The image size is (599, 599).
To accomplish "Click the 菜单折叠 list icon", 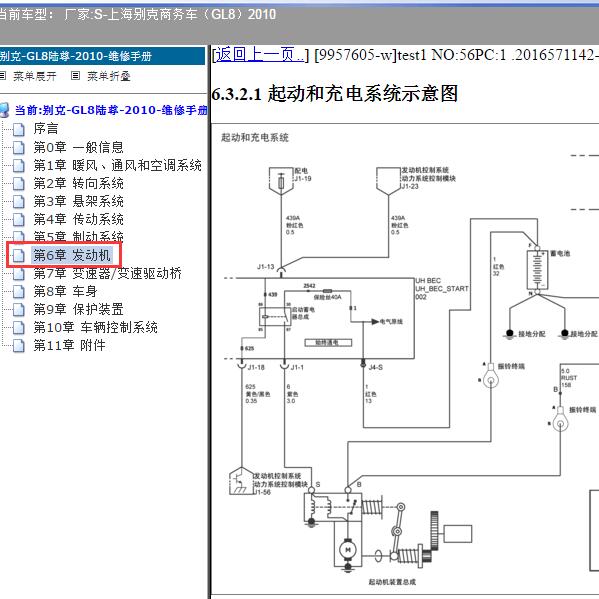I will click(75, 76).
